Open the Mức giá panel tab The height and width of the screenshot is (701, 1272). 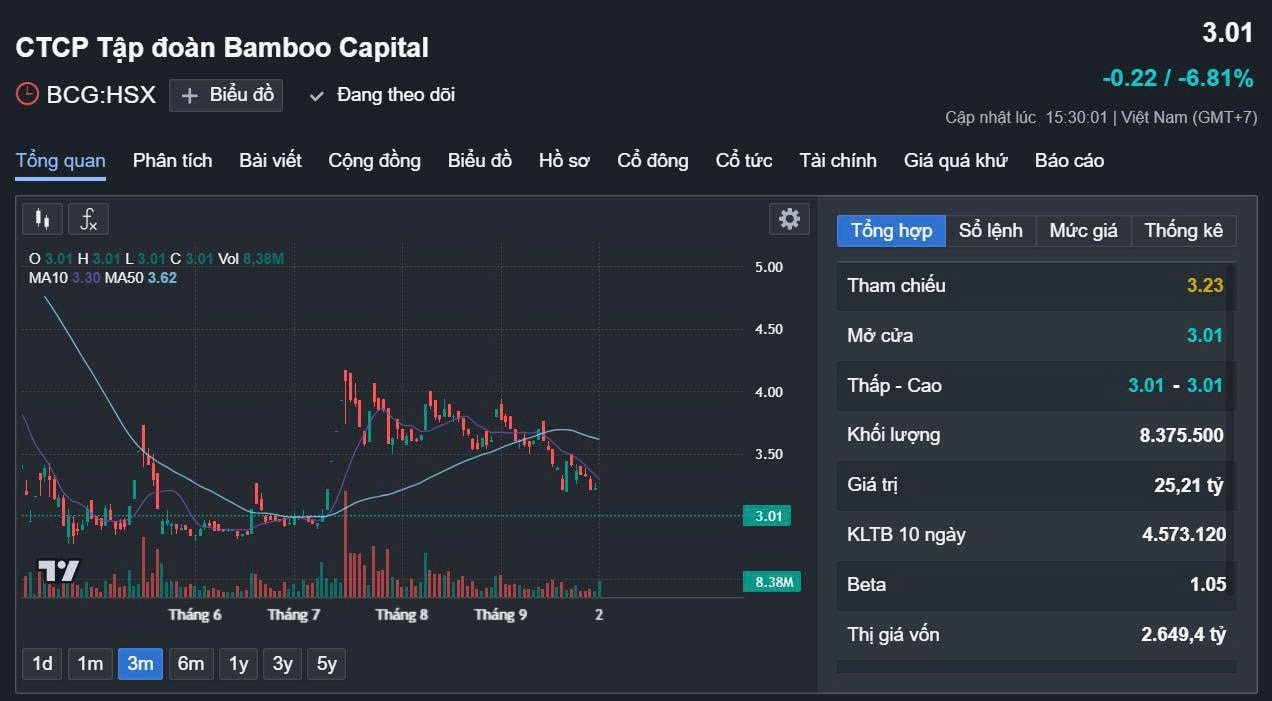1083,231
